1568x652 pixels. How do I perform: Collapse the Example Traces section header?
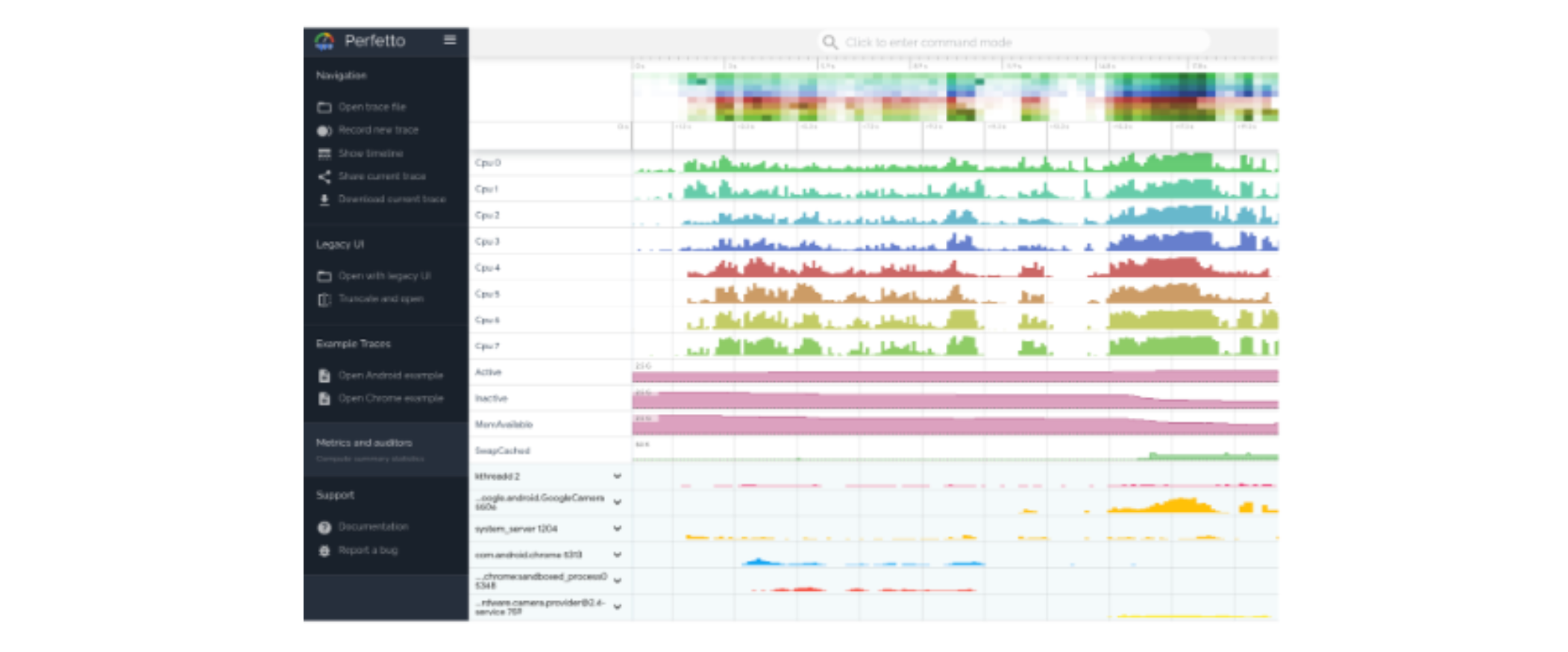point(353,344)
